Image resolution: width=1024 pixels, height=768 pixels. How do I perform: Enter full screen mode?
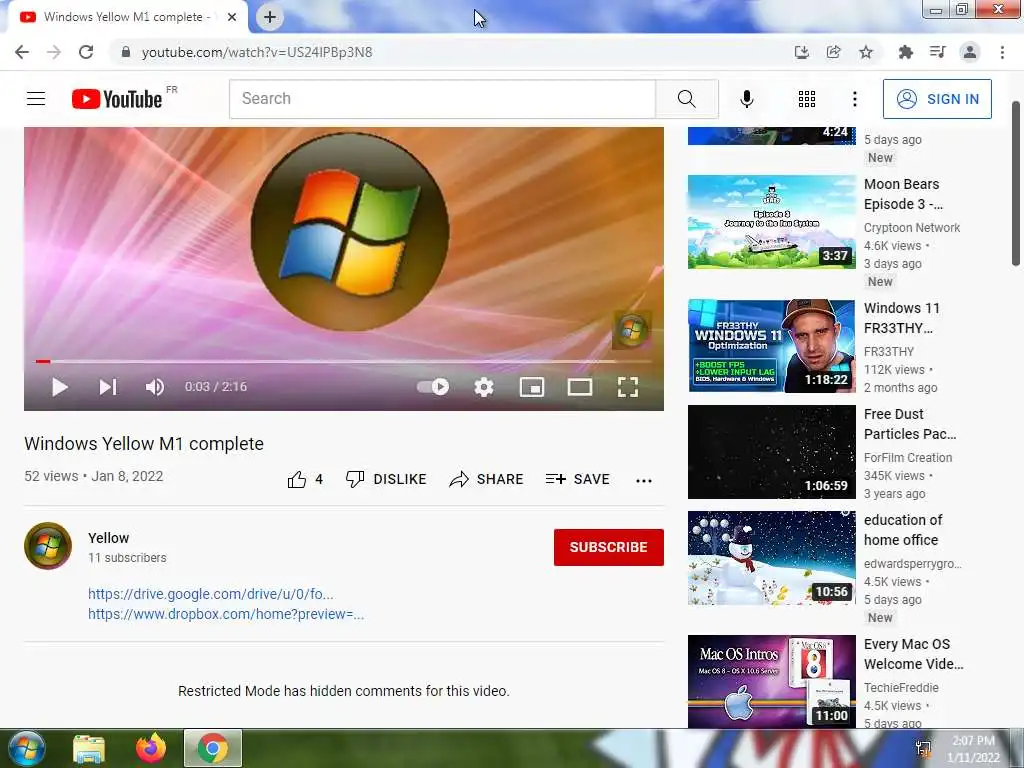628,387
